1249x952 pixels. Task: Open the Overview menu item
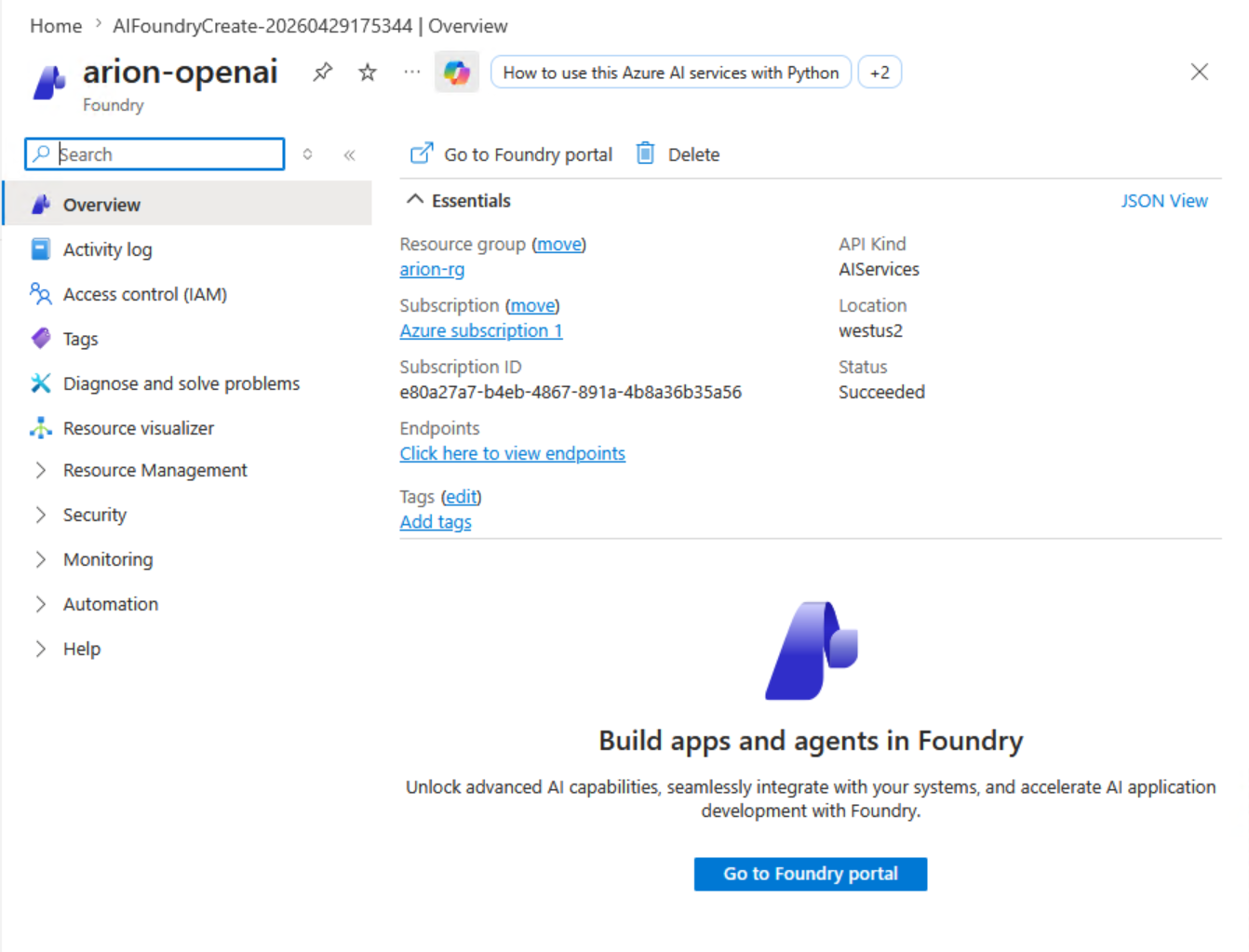pyautogui.click(x=187, y=204)
